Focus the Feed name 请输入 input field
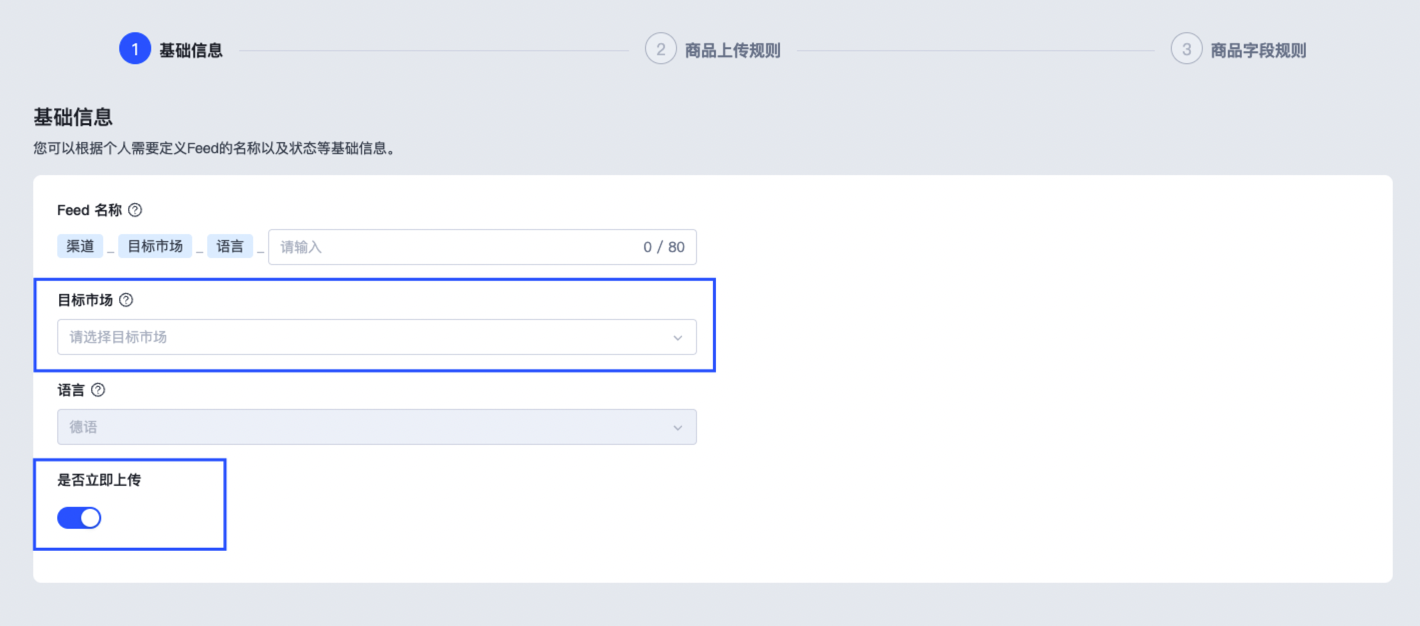Screen dimensions: 1420x626 (x=450, y=247)
